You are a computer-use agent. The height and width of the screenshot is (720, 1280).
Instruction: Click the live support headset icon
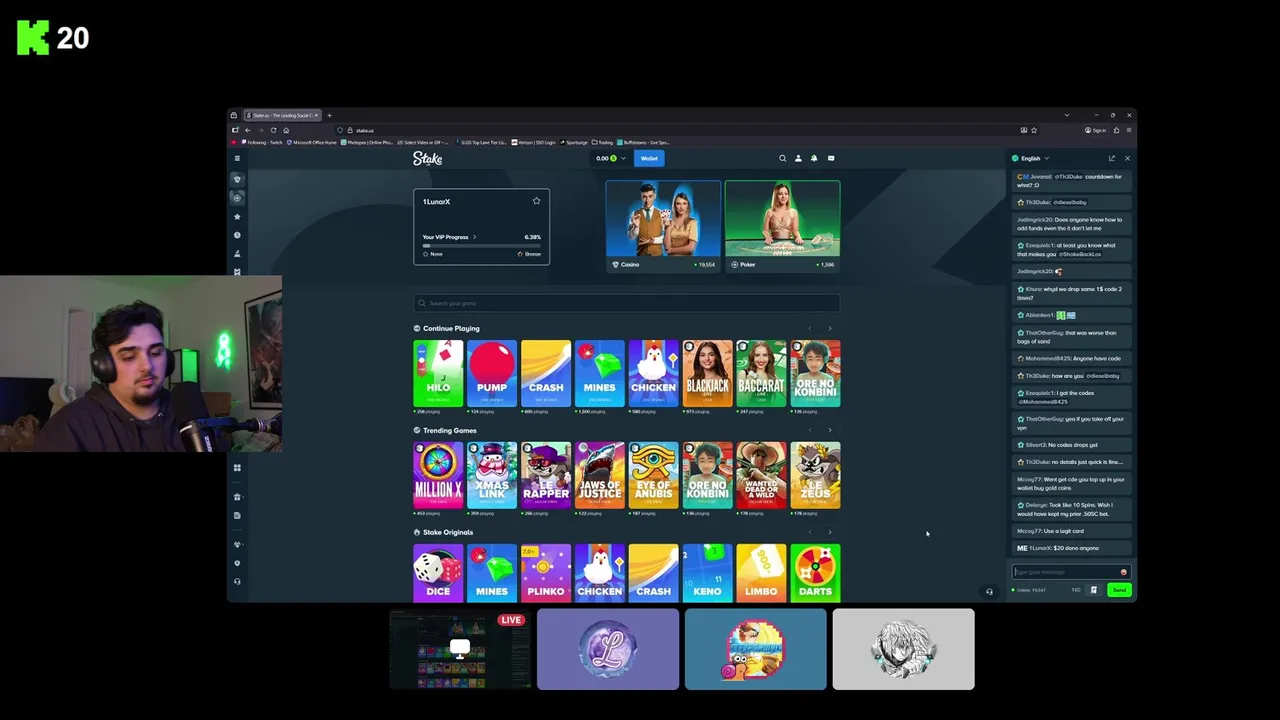click(989, 591)
